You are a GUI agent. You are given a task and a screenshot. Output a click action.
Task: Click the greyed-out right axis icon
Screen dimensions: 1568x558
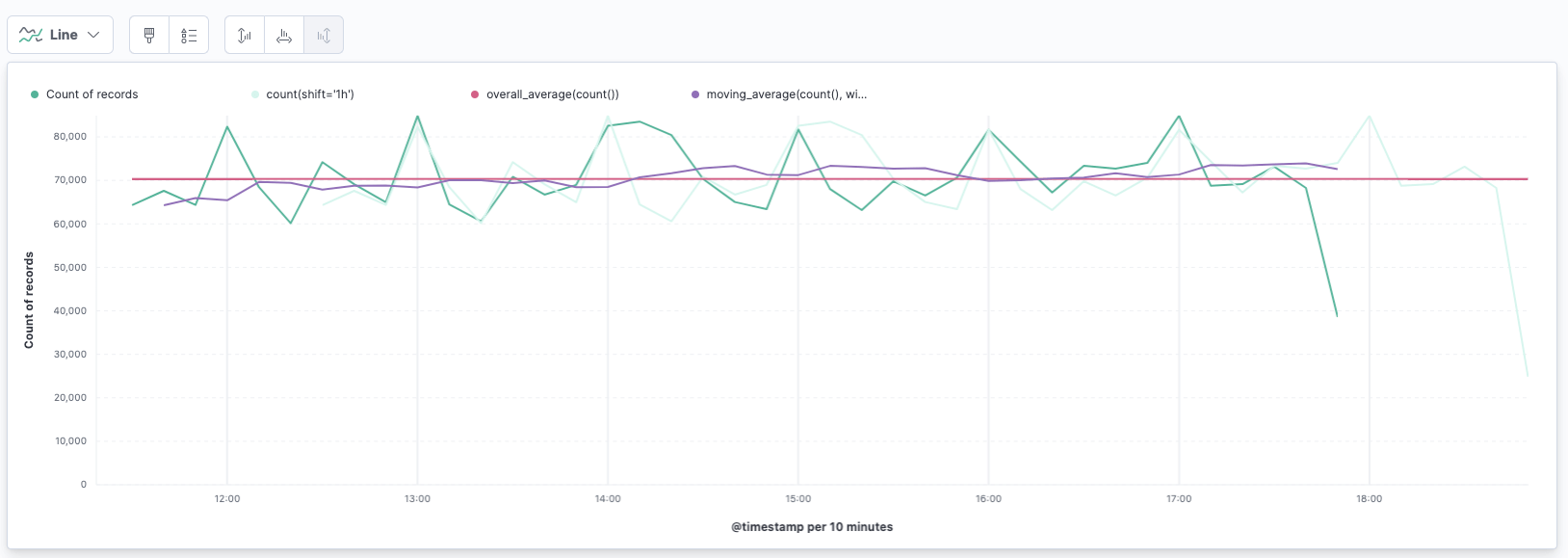[324, 36]
